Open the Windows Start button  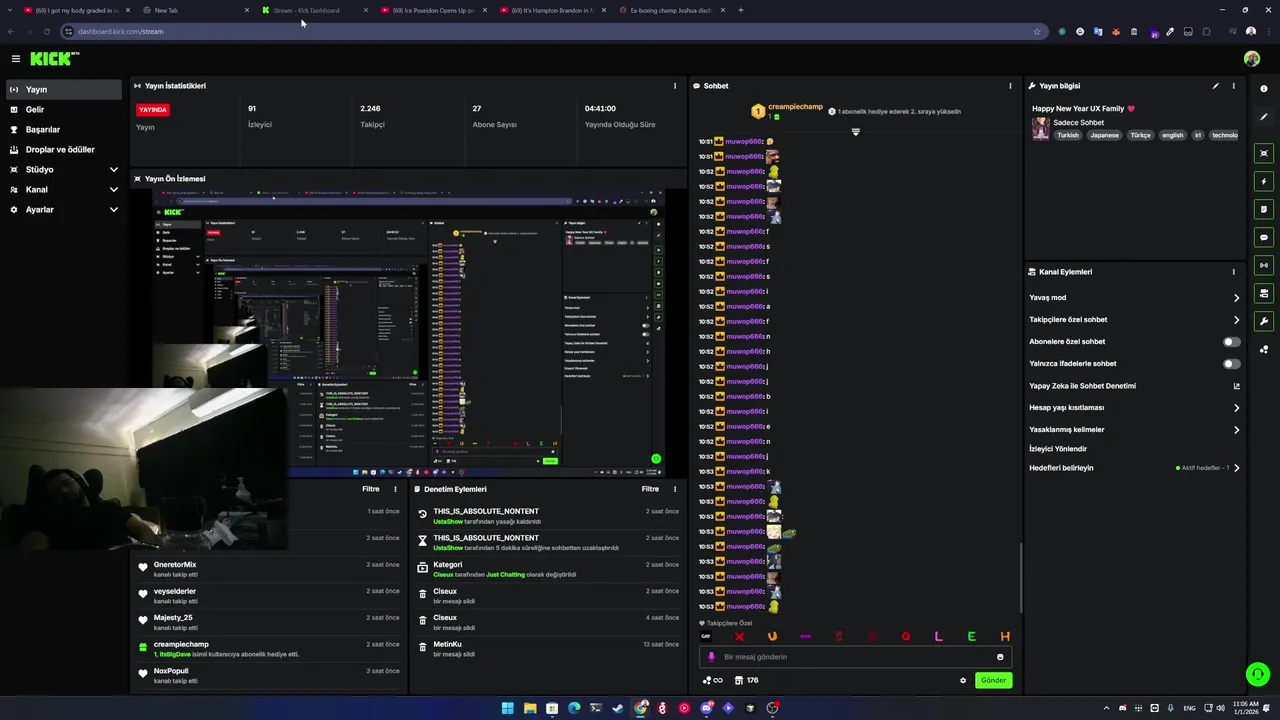[x=507, y=708]
